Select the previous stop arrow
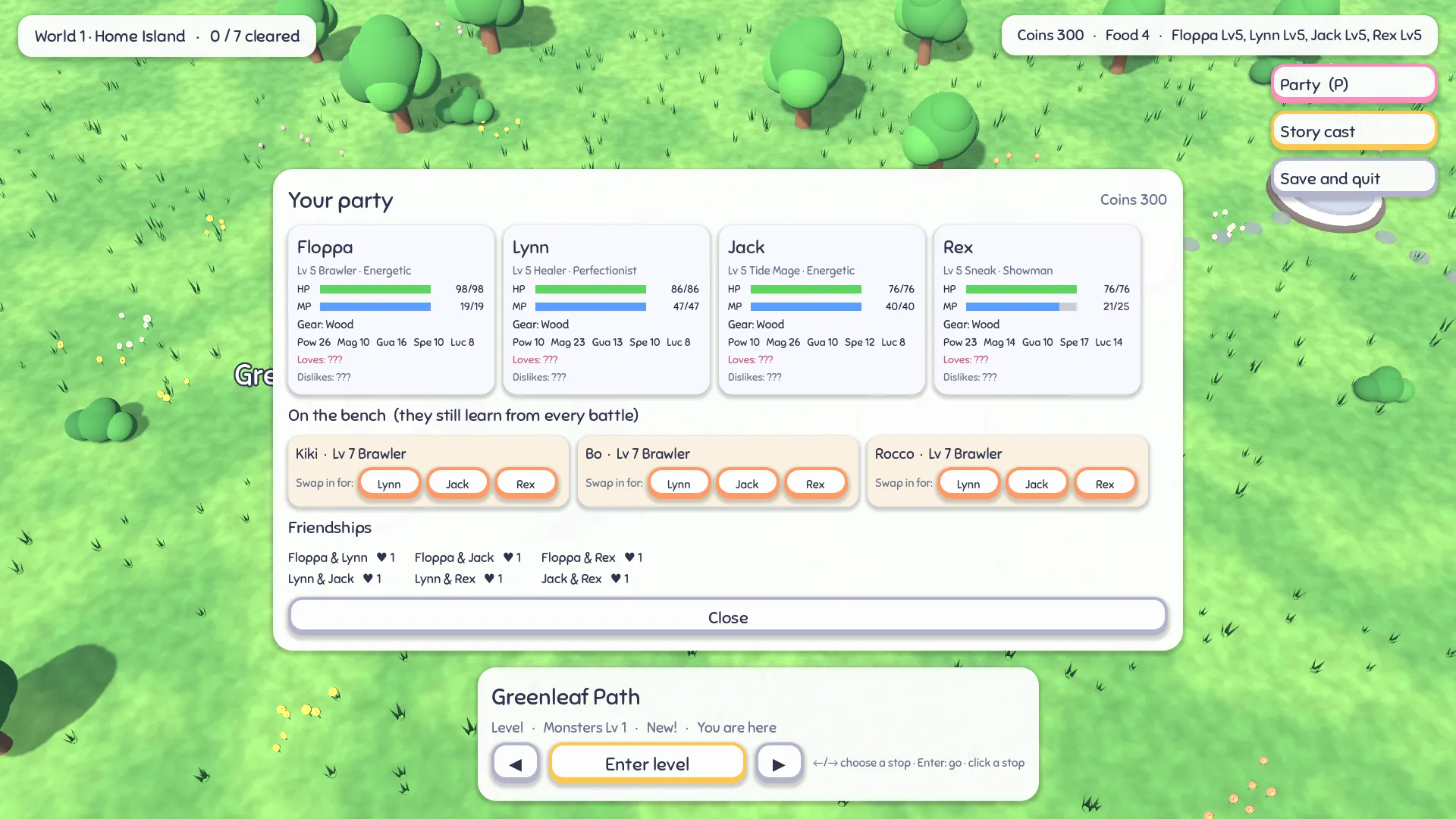The width and height of the screenshot is (1456, 819). click(x=516, y=764)
